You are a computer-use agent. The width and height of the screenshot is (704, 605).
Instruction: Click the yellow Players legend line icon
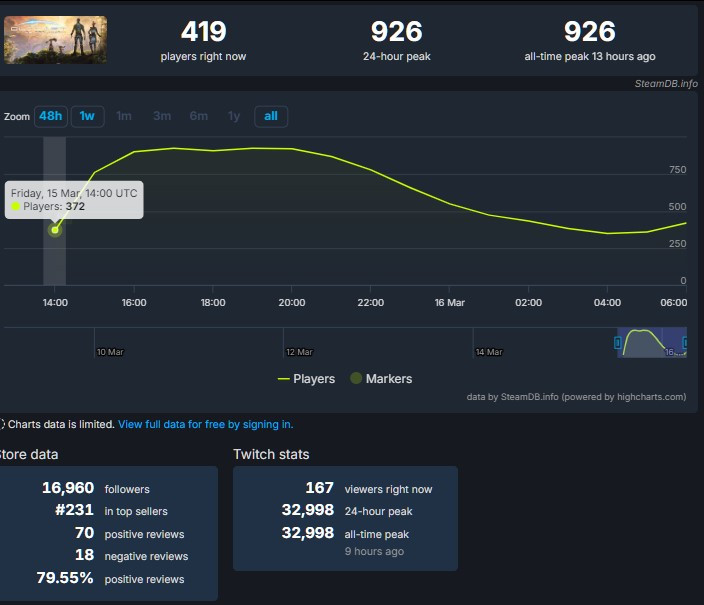click(283, 379)
